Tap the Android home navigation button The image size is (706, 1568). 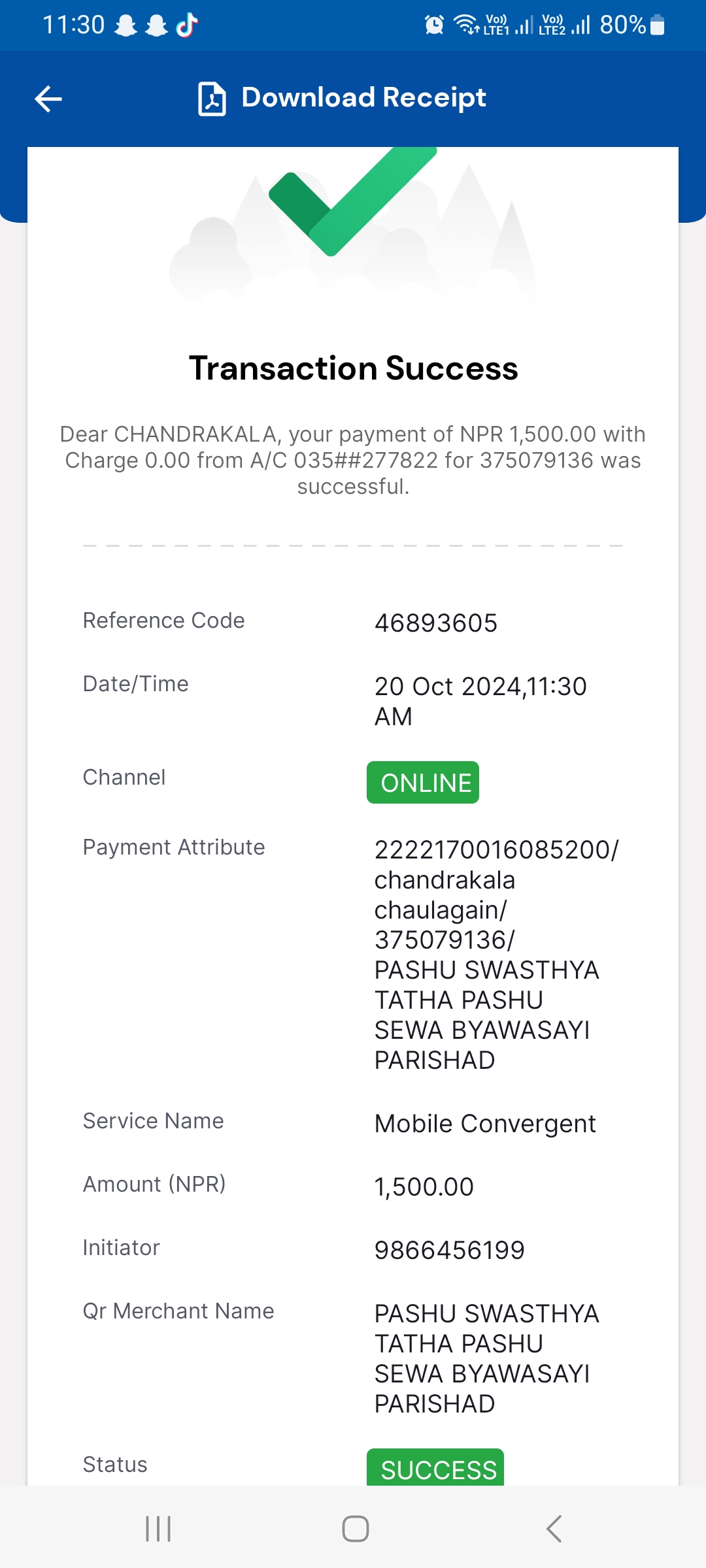coord(356,1529)
